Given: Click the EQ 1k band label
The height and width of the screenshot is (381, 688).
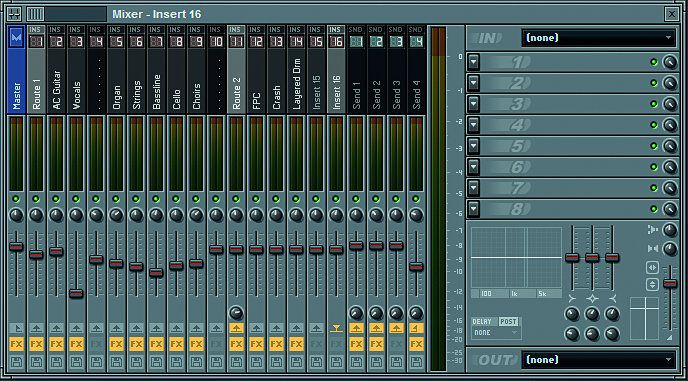Looking at the screenshot, I should (513, 294).
